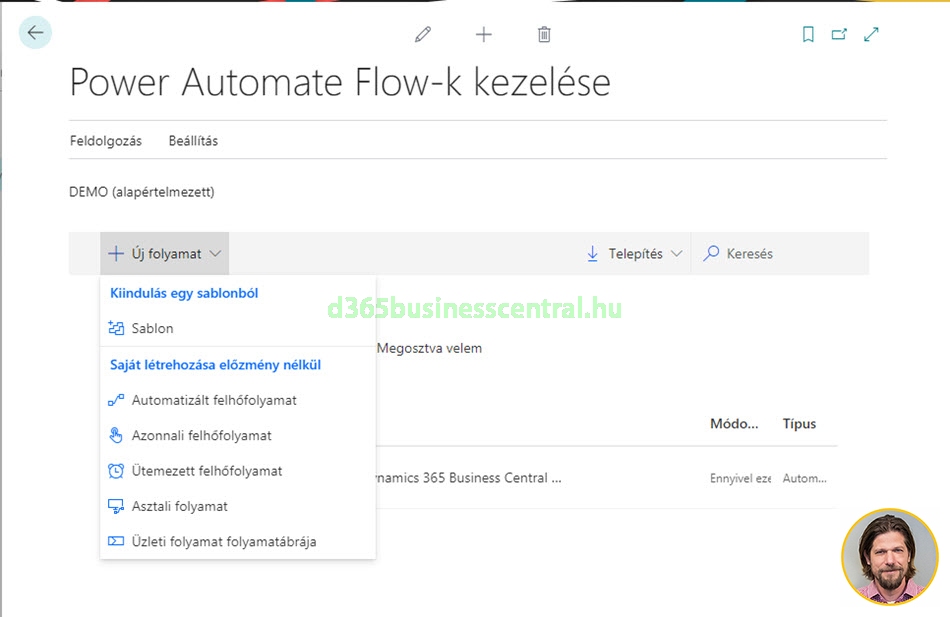The height and width of the screenshot is (617, 950).
Task: Click the expand fullscreen arrows icon
Action: click(872, 34)
